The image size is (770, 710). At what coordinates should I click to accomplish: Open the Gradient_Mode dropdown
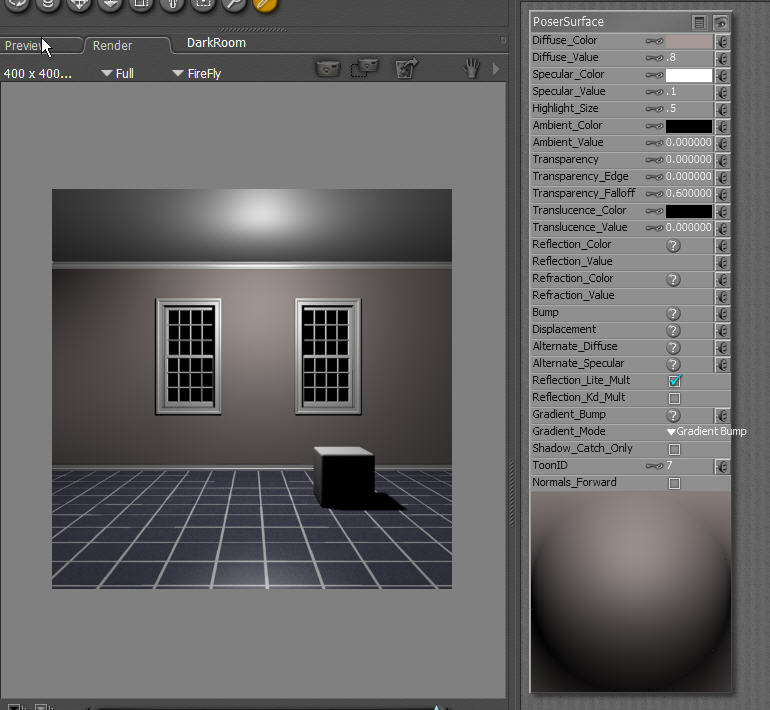click(x=706, y=432)
